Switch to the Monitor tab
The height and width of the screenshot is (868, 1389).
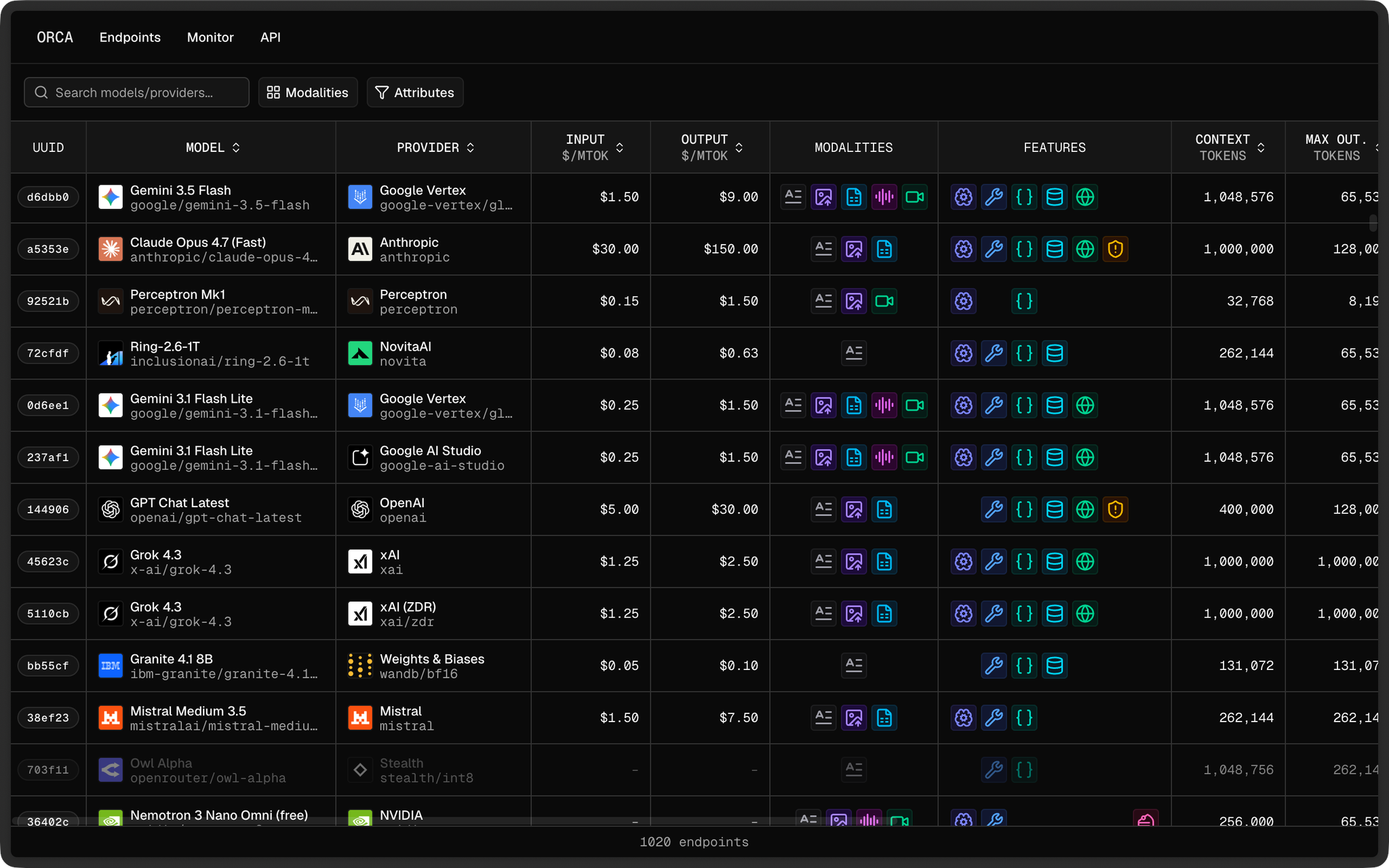(x=210, y=37)
